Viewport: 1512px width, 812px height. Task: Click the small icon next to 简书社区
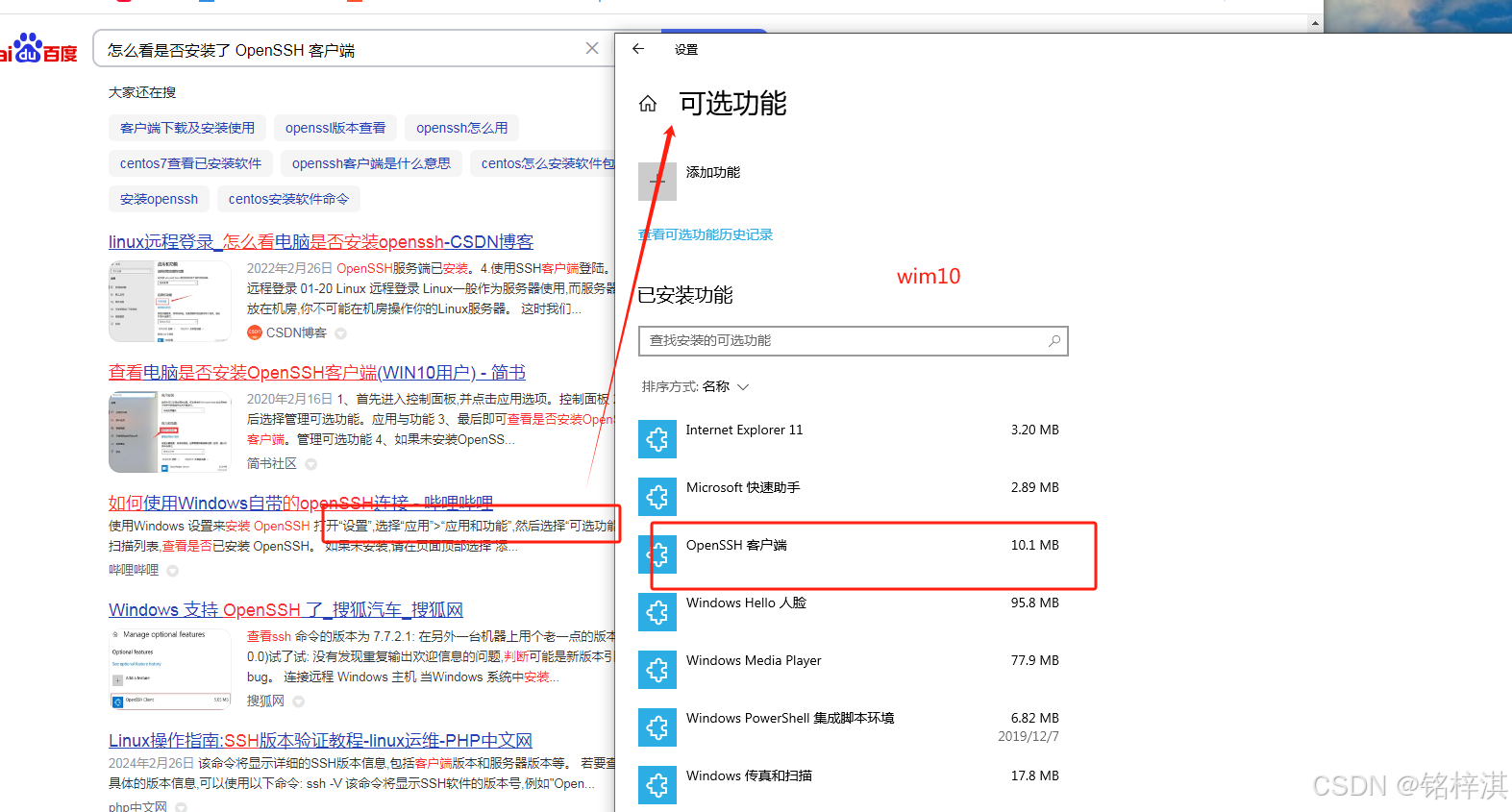(310, 464)
